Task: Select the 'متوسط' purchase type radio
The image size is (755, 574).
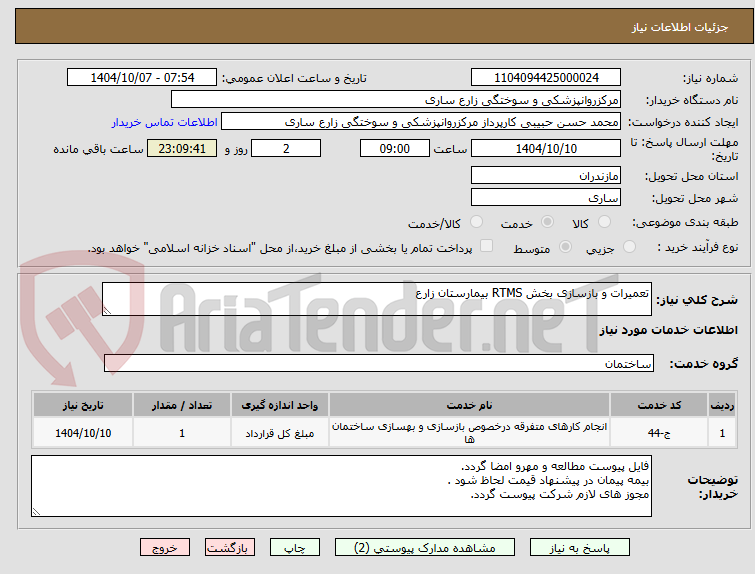Action: tap(565, 247)
